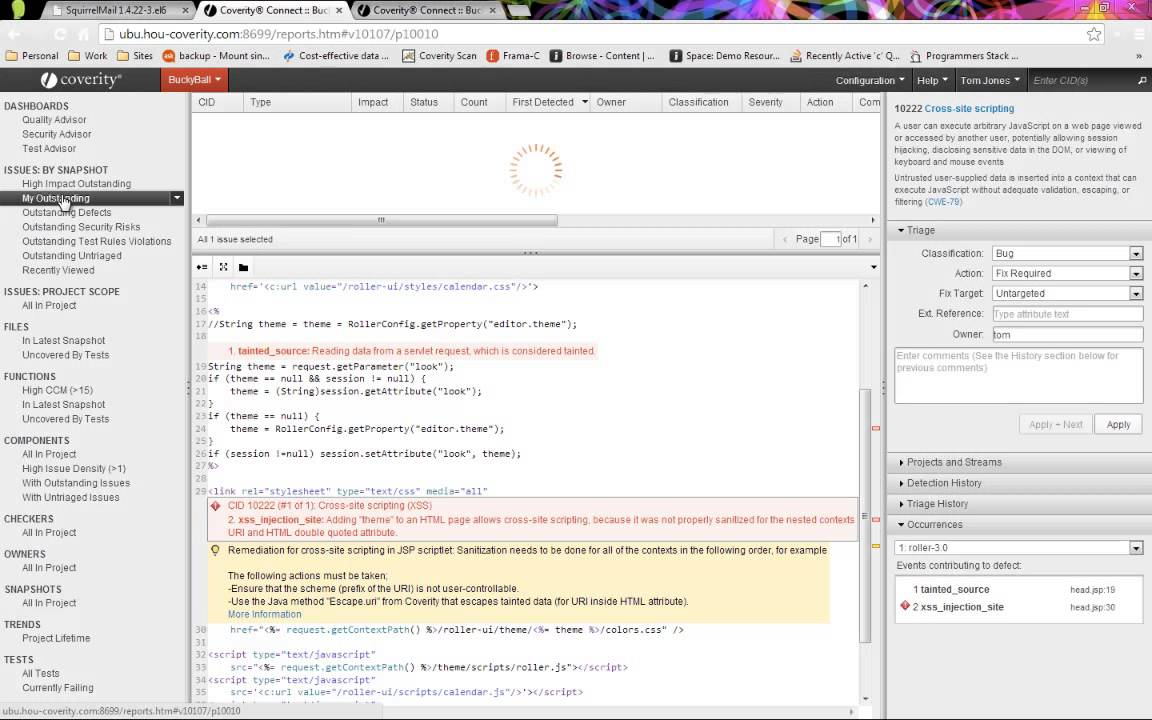The width and height of the screenshot is (1152, 720).
Task: Click the expand source view icon
Action: (x=223, y=267)
